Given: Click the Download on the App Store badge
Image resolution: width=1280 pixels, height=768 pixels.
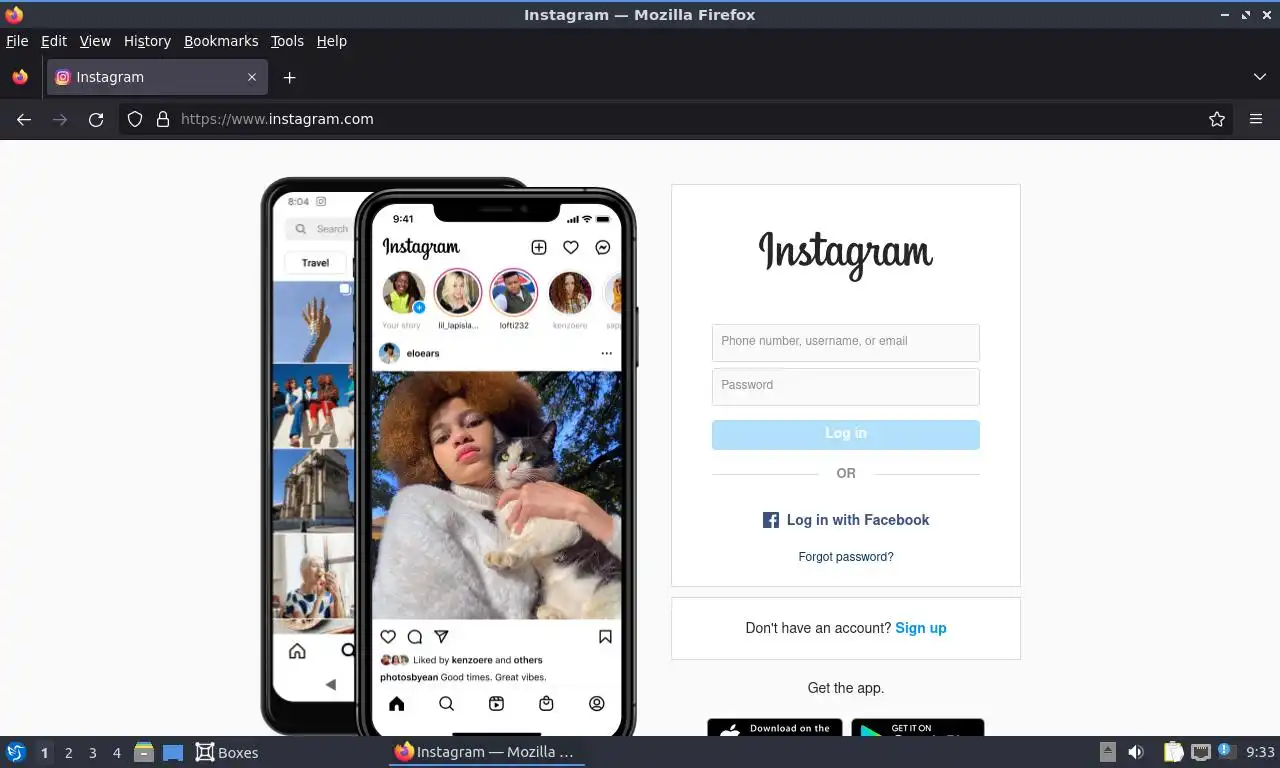Looking at the screenshot, I should pyautogui.click(x=775, y=728).
